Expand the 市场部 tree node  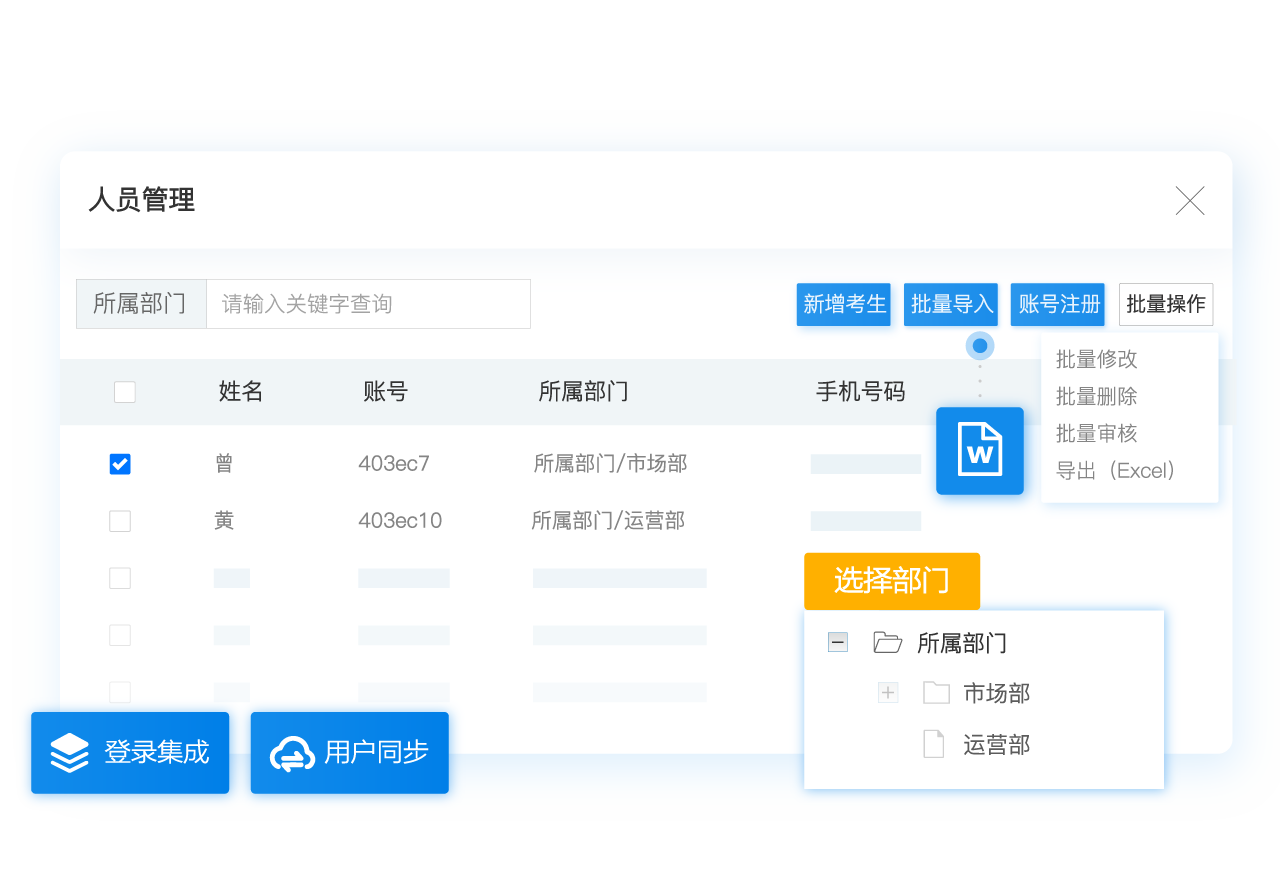888,693
